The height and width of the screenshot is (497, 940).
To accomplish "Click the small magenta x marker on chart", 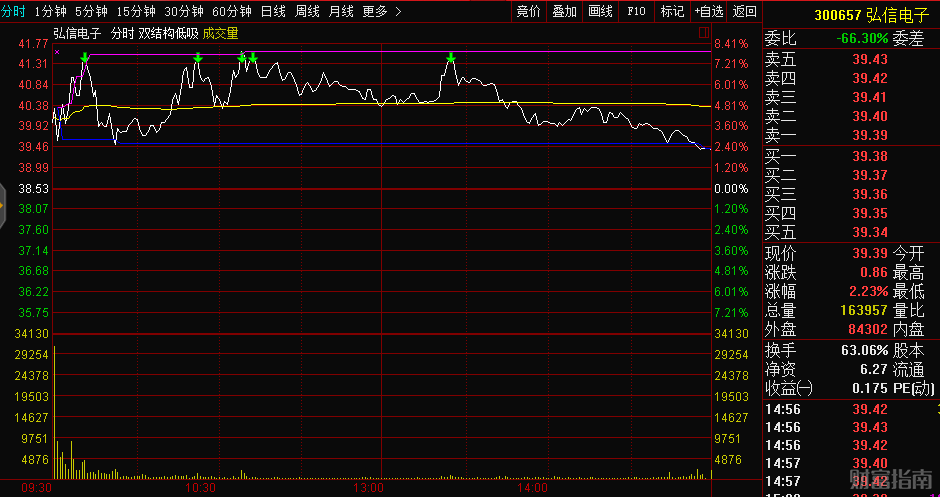I will coord(57,52).
